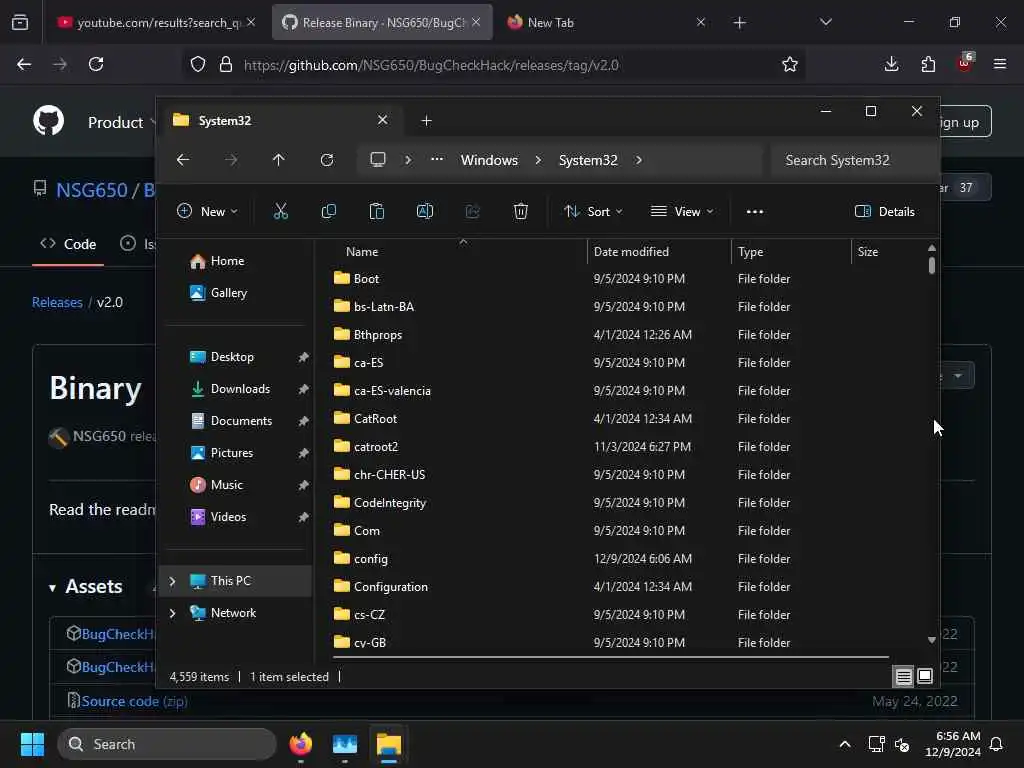Image resolution: width=1024 pixels, height=768 pixels.
Task: Select the Release Binary GitHub tab
Action: coord(382,22)
